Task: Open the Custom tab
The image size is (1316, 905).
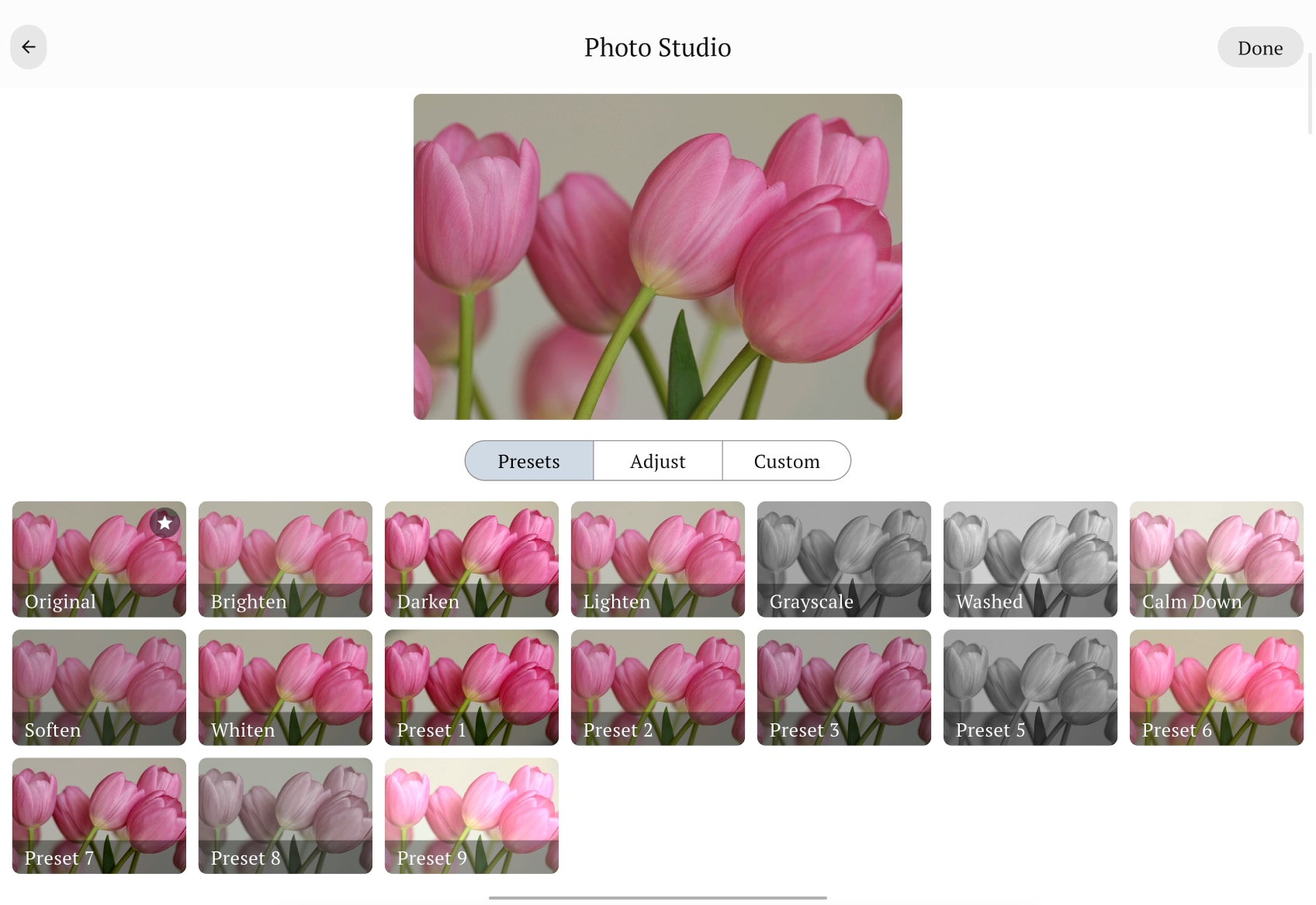Action: click(x=786, y=460)
